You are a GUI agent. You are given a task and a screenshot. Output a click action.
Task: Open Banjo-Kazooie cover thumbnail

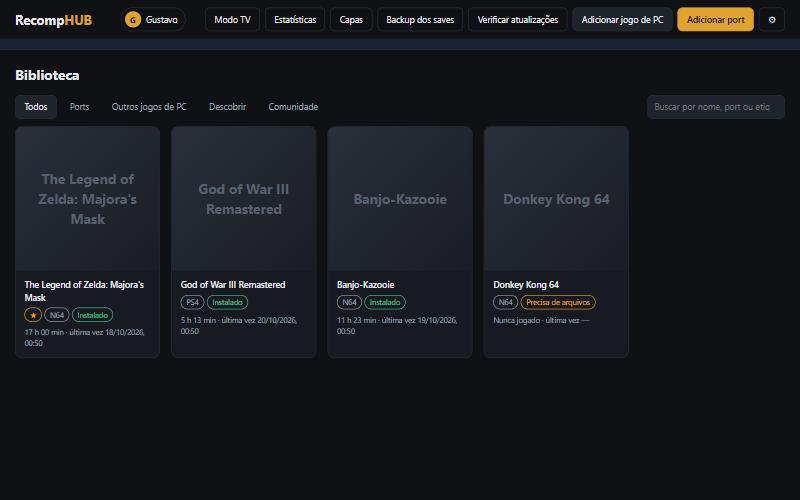click(x=400, y=199)
